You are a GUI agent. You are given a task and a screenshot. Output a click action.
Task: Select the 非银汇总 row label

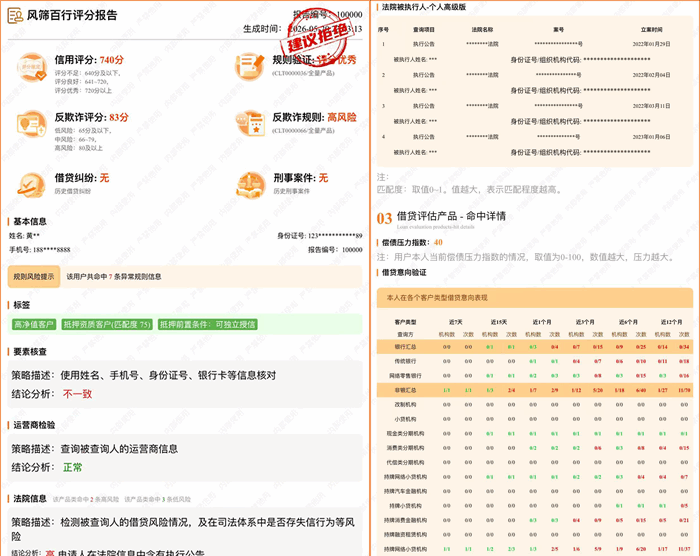pyautogui.click(x=405, y=390)
